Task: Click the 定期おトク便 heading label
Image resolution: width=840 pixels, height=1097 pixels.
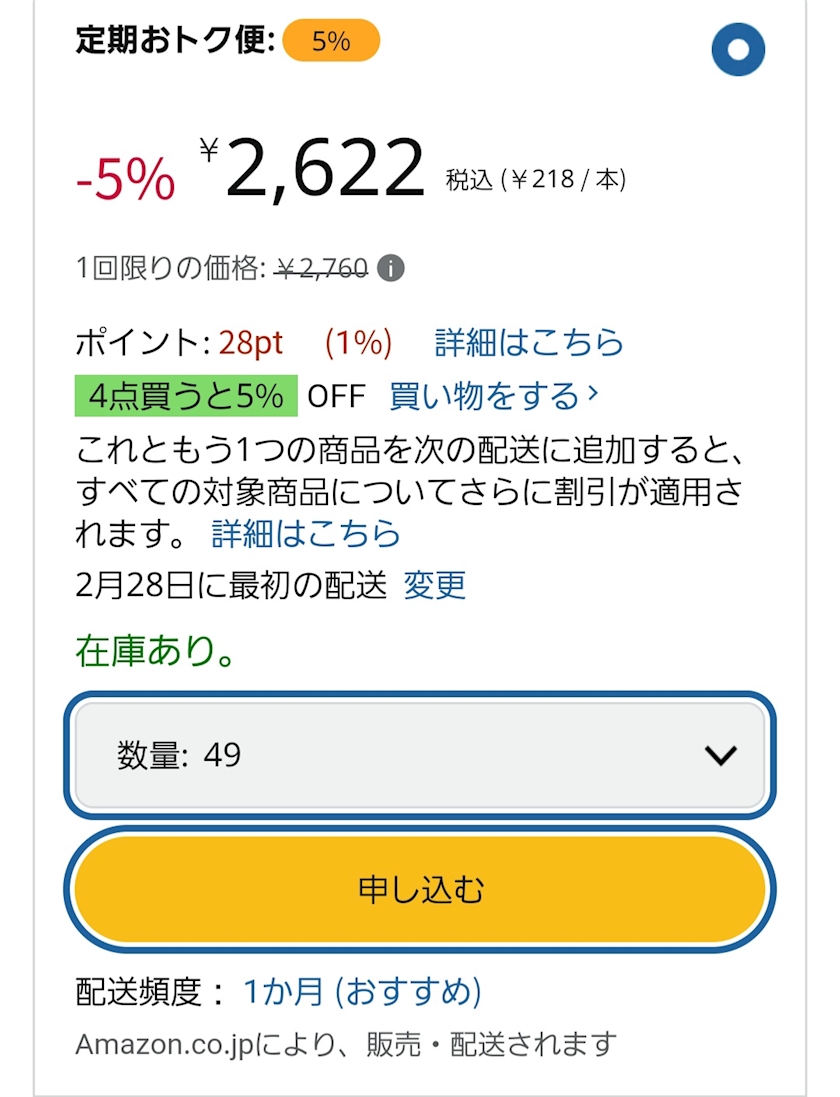Action: click(175, 42)
